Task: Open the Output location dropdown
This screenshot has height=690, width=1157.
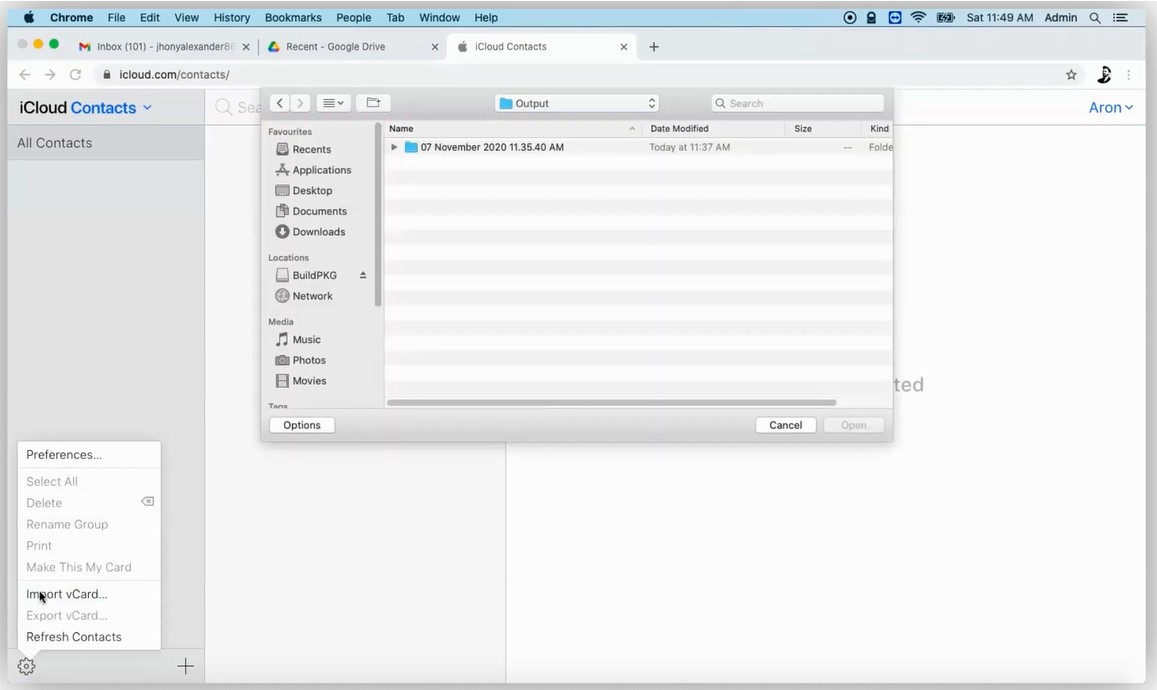Action: tap(577, 102)
